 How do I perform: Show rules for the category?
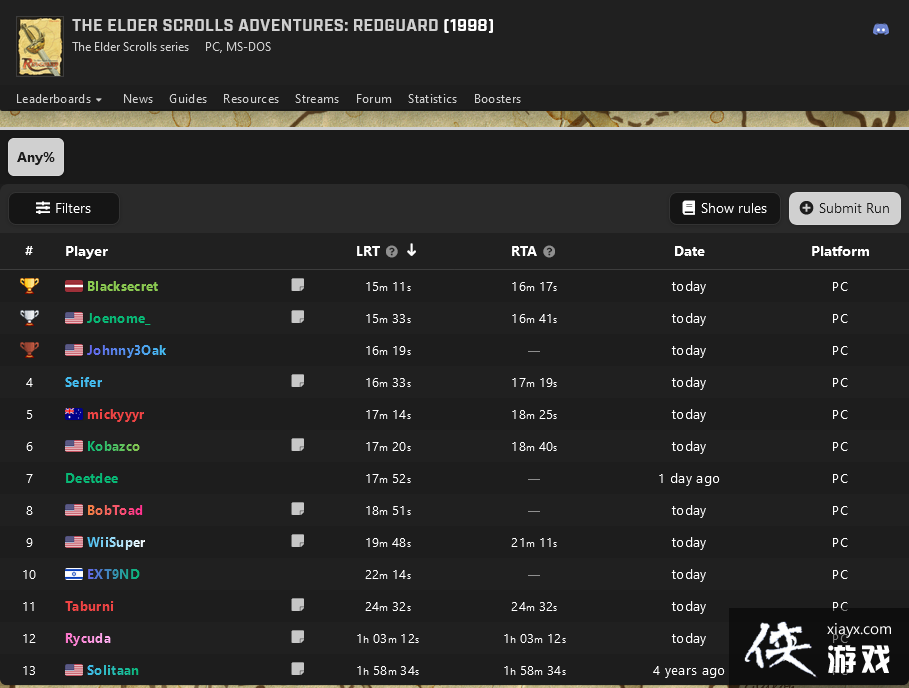pyautogui.click(x=724, y=208)
